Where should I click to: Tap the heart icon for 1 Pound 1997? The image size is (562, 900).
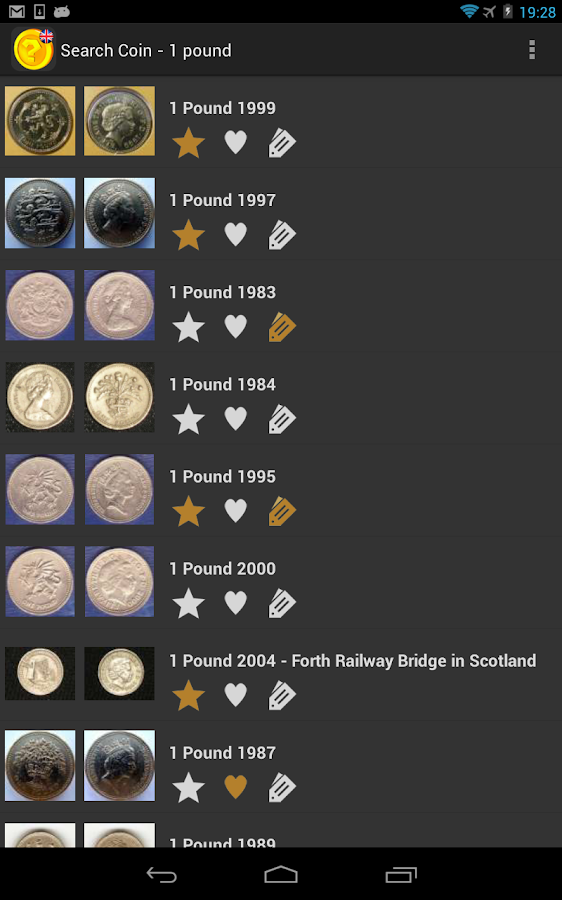tap(235, 234)
